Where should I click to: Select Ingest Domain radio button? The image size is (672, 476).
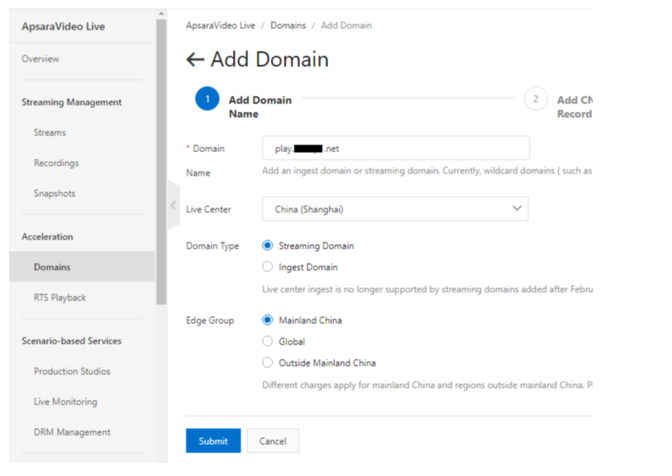pos(267,267)
